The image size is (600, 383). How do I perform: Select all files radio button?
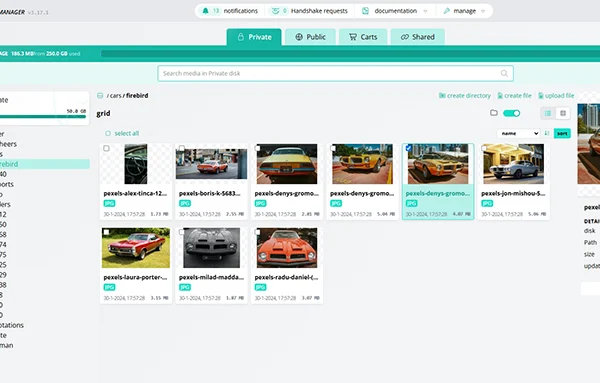[x=108, y=133]
